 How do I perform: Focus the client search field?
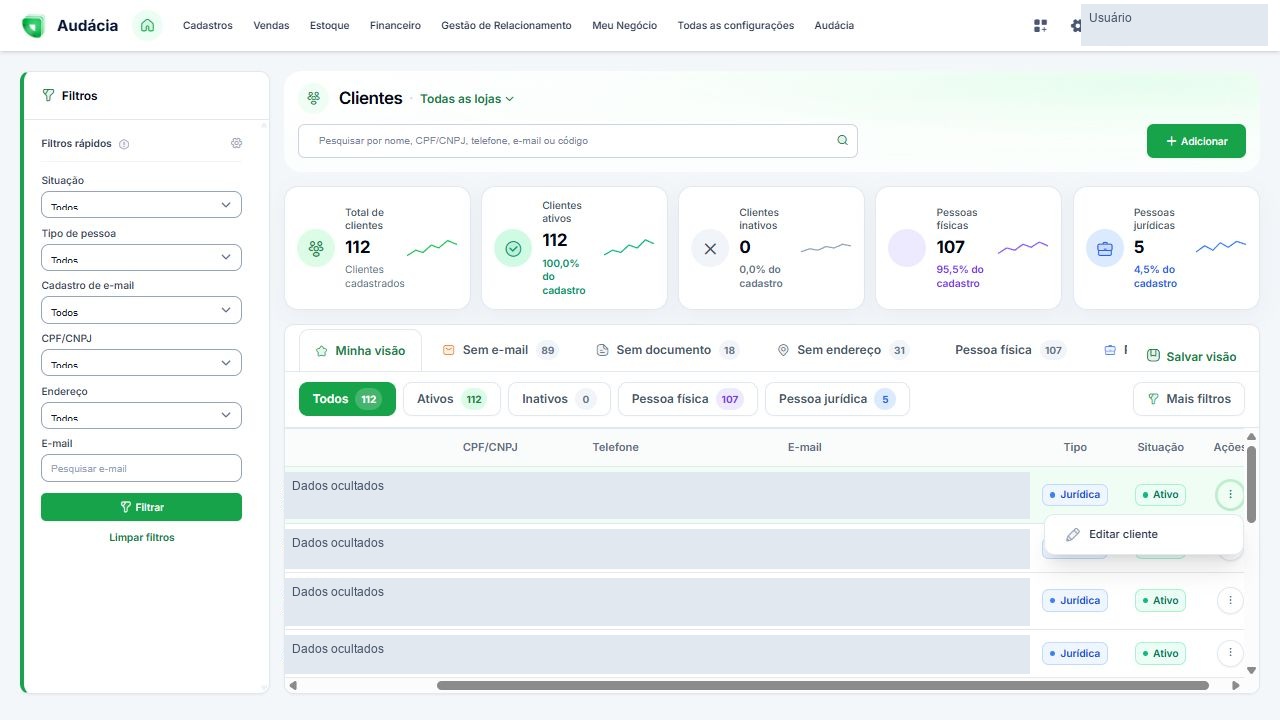click(578, 141)
